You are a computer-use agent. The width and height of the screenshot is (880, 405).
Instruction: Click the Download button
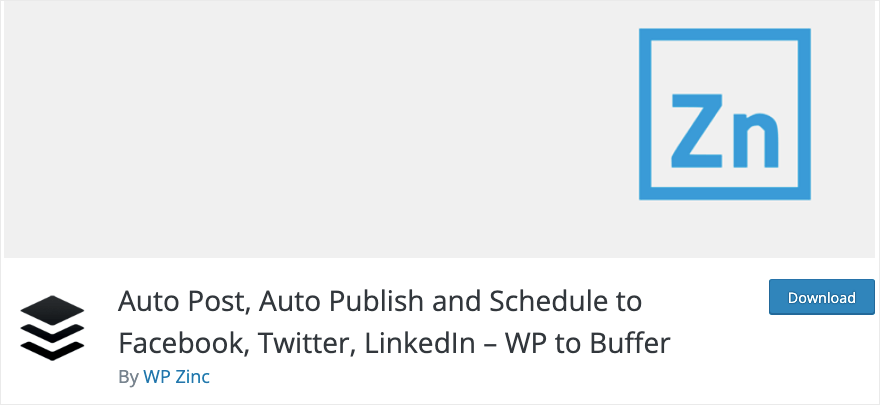pyautogui.click(x=822, y=297)
